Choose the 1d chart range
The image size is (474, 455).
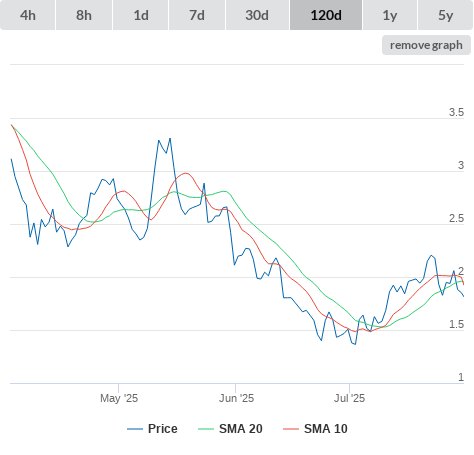(141, 15)
